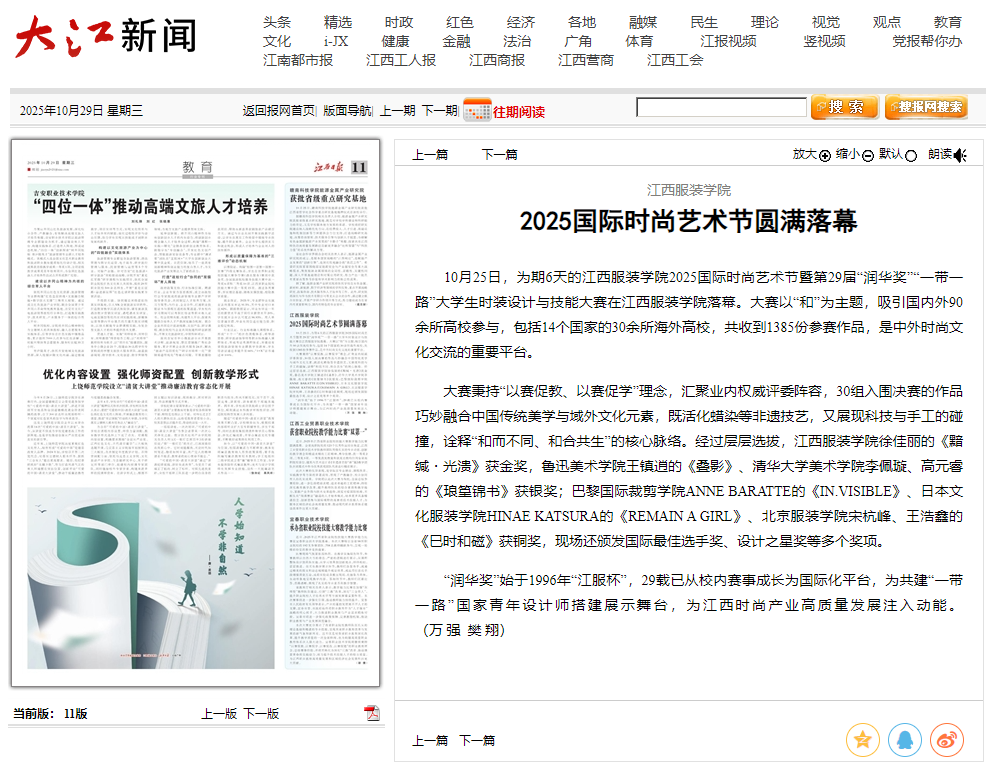Download the page PDF icon
Image resolution: width=995 pixels, height=769 pixels.
point(372,713)
